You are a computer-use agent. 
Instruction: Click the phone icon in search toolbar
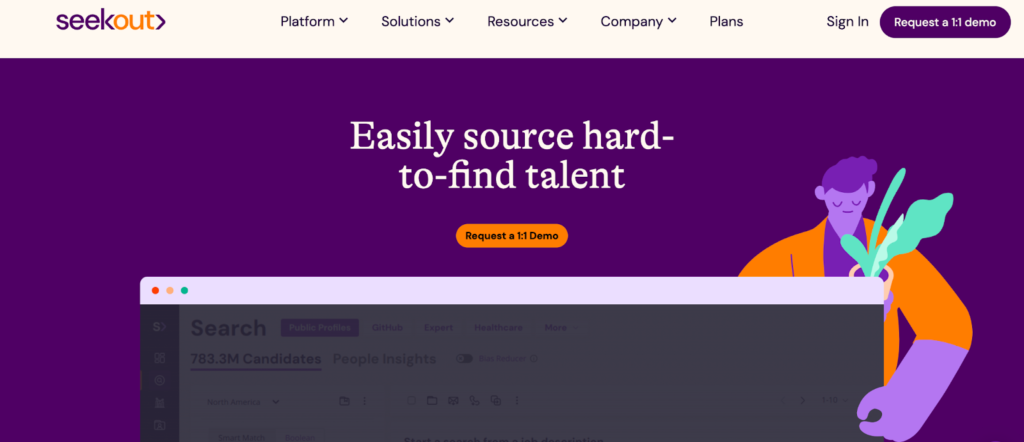(475, 401)
